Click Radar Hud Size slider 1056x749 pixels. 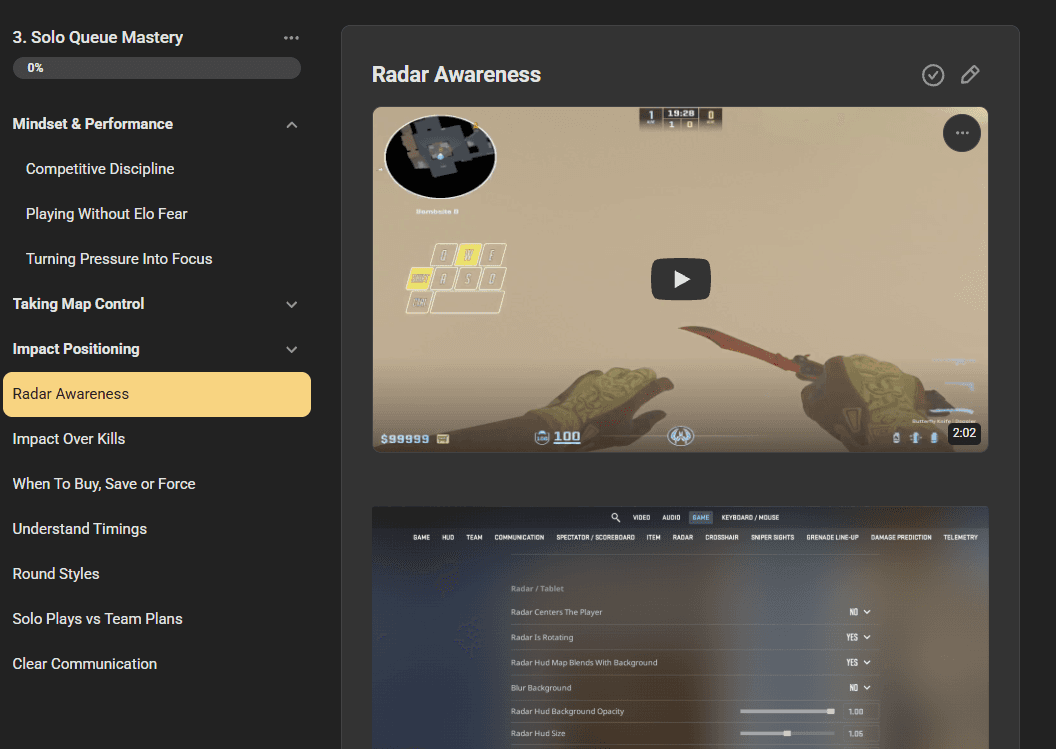click(x=787, y=734)
